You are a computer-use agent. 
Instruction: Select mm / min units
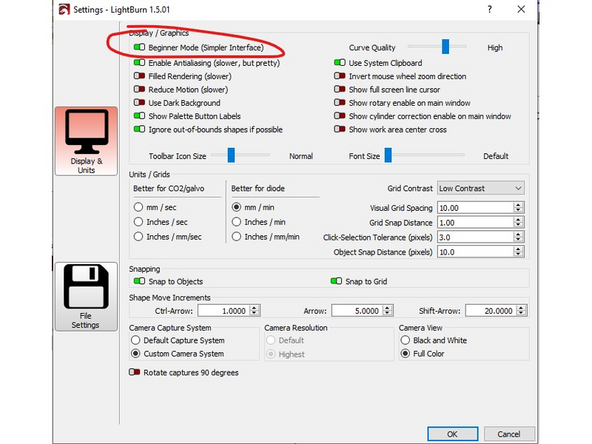pos(236,207)
